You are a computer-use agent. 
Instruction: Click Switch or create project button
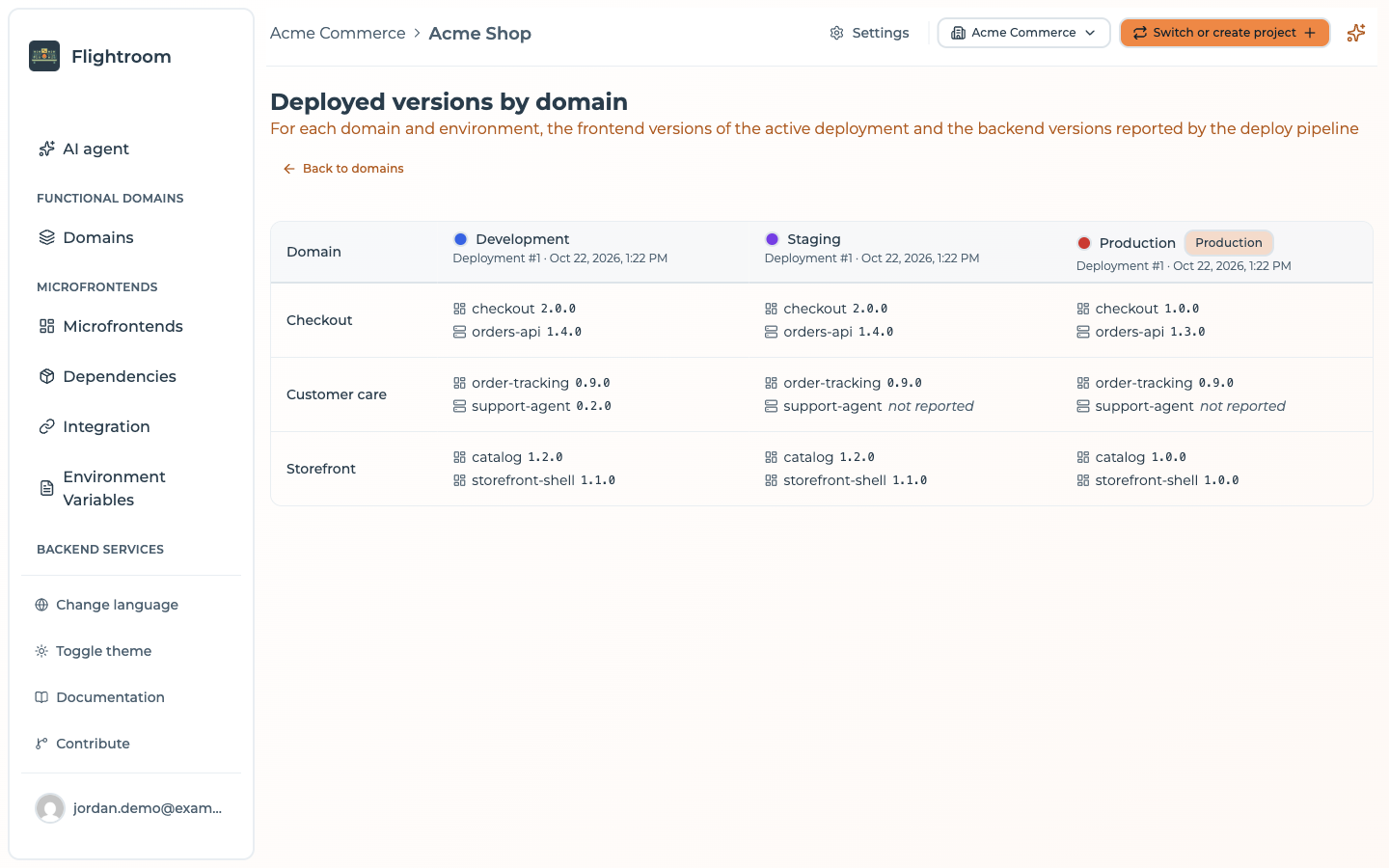pos(1225,33)
